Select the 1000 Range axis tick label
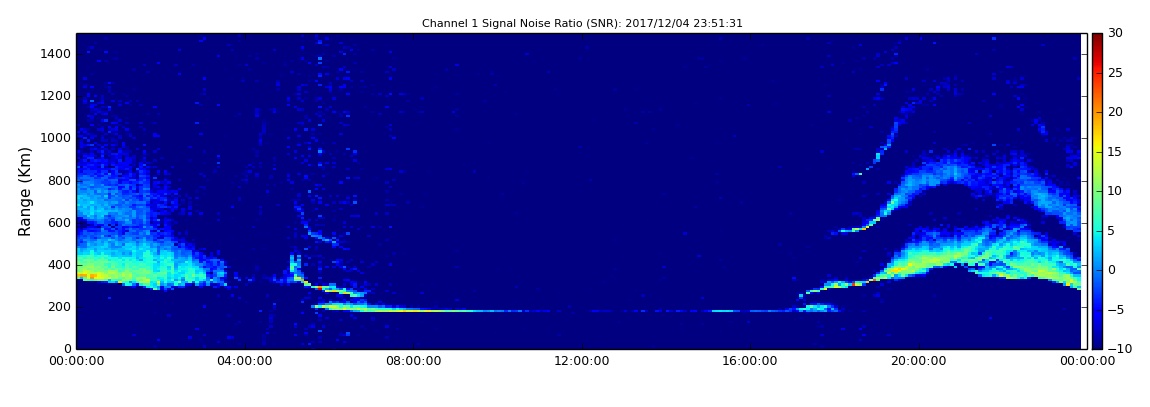The width and height of the screenshot is (1150, 407). tap(56, 138)
